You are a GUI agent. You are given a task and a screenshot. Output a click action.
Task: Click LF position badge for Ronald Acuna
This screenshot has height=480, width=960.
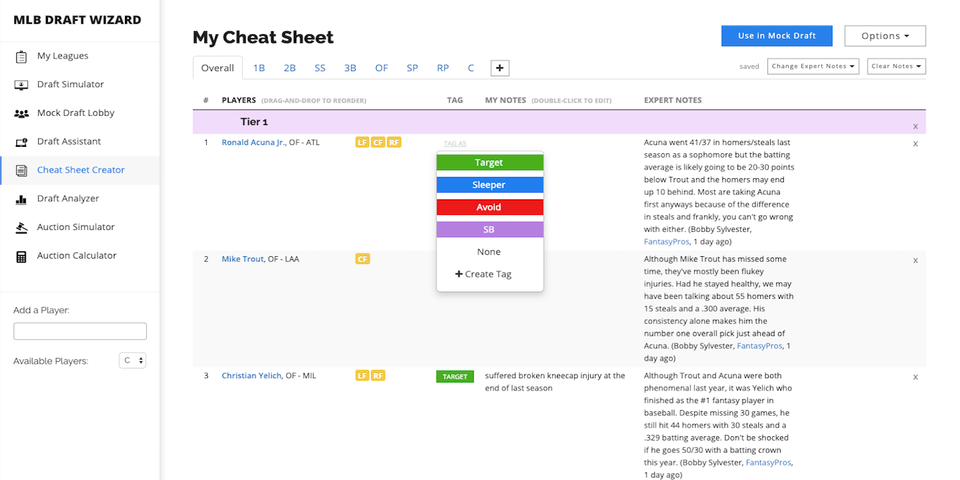point(362,143)
